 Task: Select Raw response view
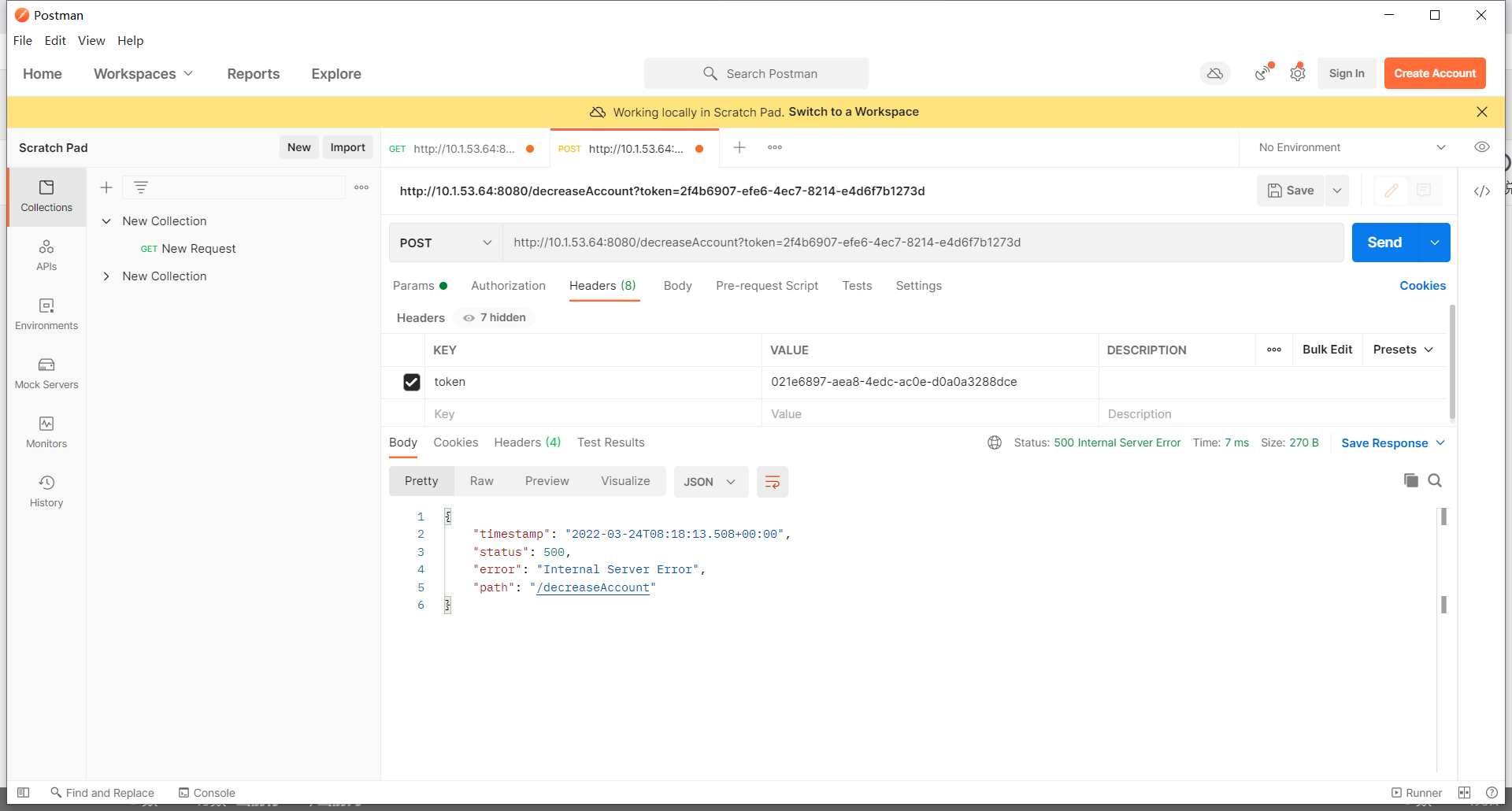pos(482,481)
